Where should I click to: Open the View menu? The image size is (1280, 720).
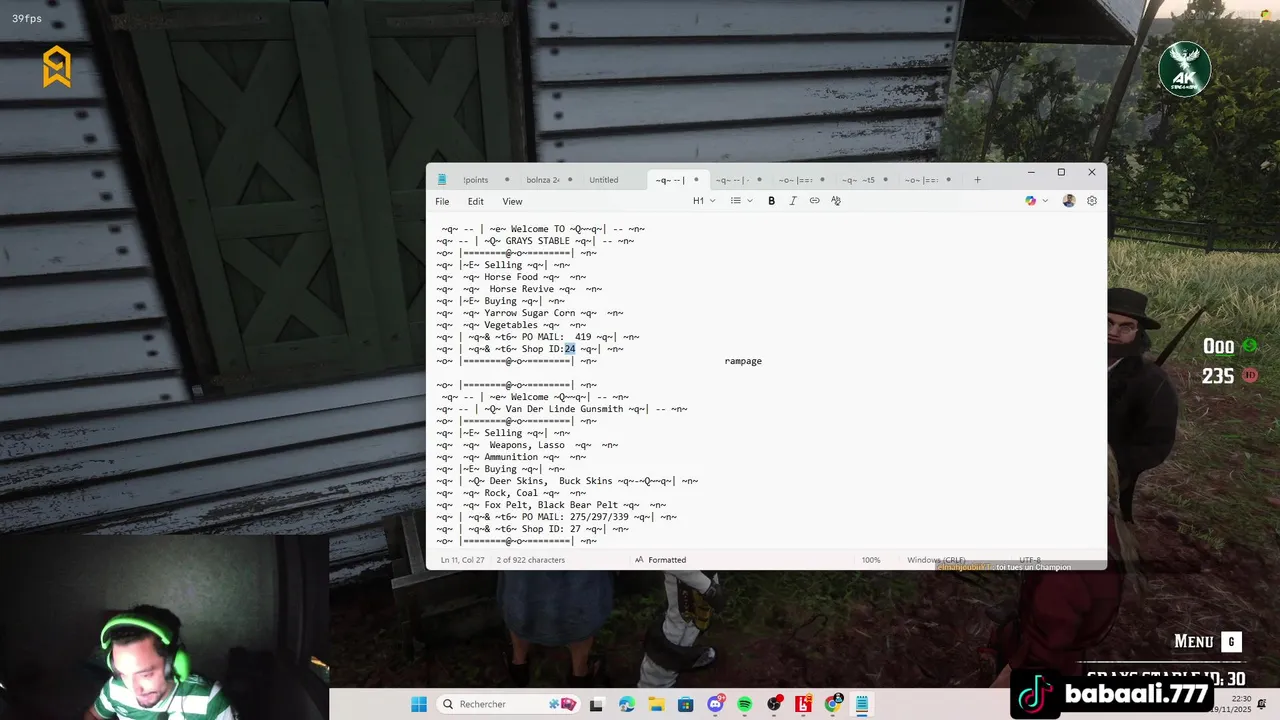pos(512,201)
